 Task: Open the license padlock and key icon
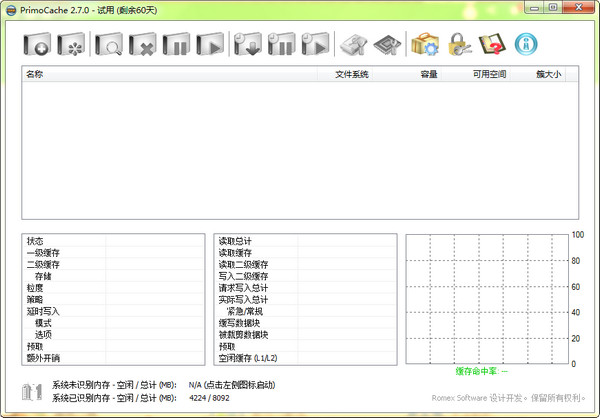459,45
